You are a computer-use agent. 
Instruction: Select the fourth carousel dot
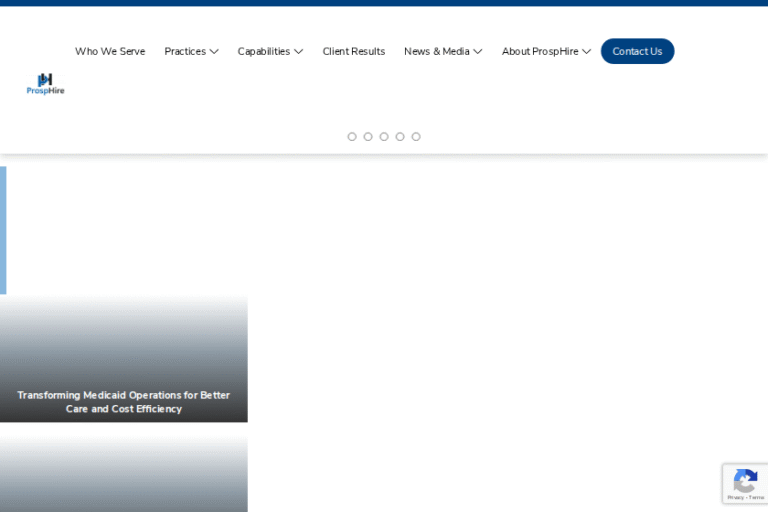point(400,137)
